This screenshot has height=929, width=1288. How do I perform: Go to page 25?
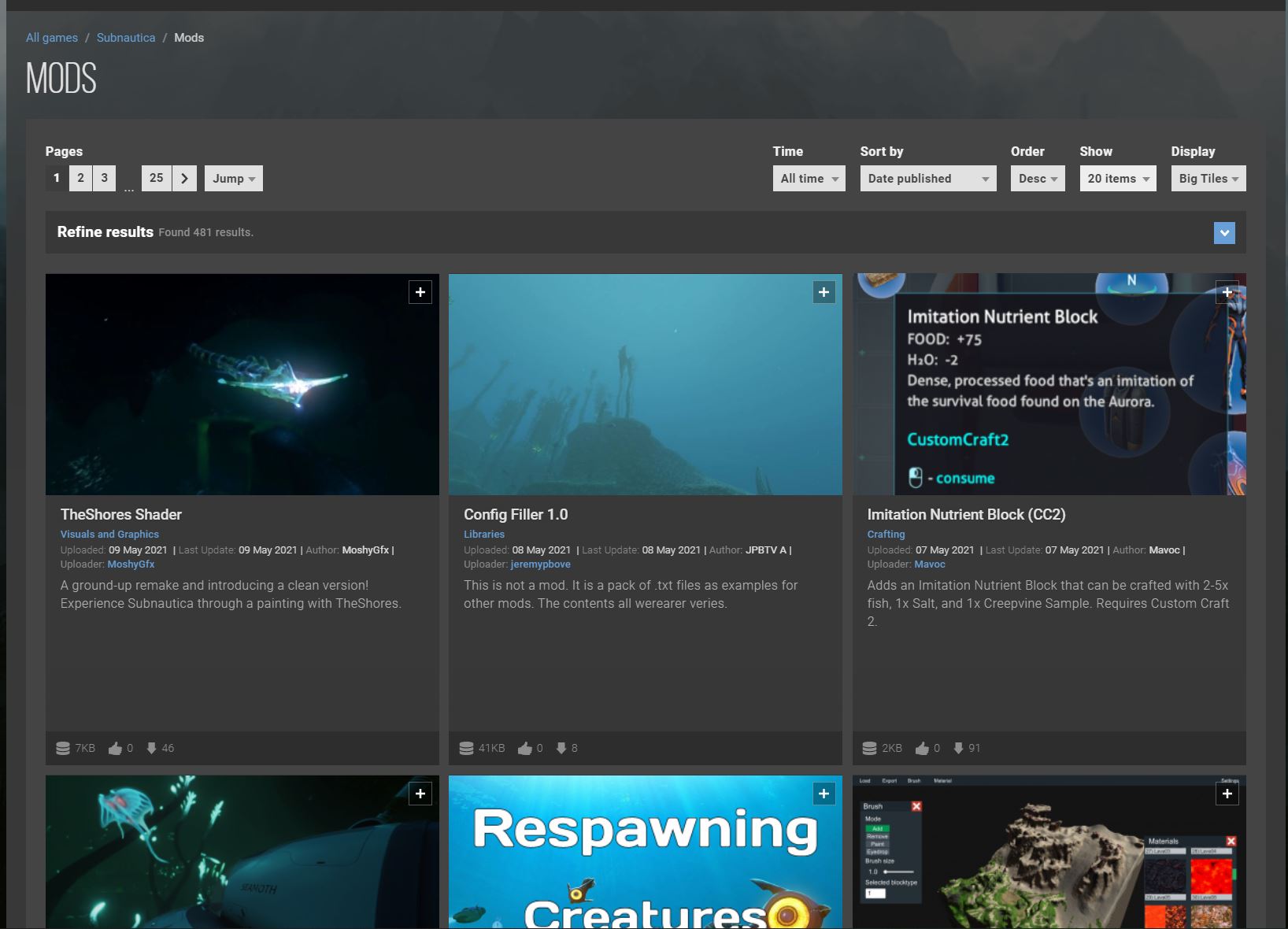[156, 178]
